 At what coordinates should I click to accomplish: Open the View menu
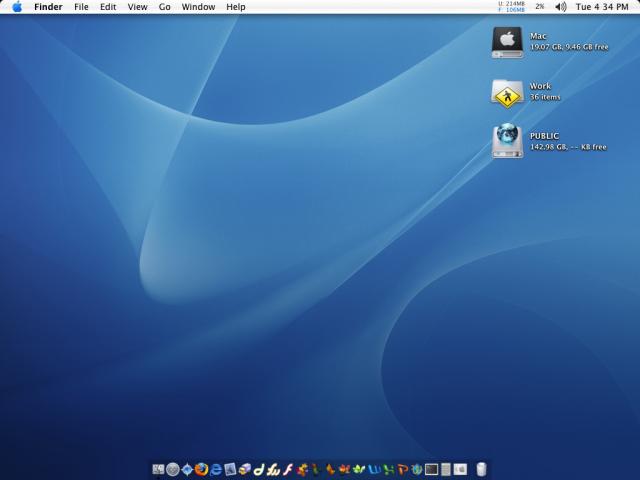tap(138, 7)
